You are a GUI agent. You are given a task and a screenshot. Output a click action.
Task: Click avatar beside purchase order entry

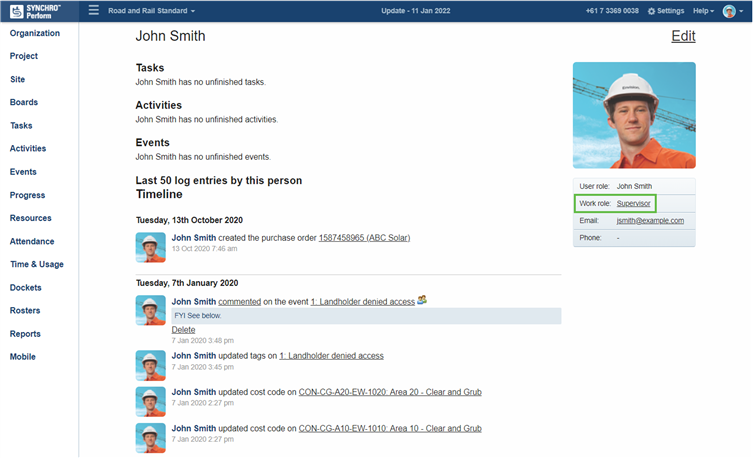coord(151,247)
